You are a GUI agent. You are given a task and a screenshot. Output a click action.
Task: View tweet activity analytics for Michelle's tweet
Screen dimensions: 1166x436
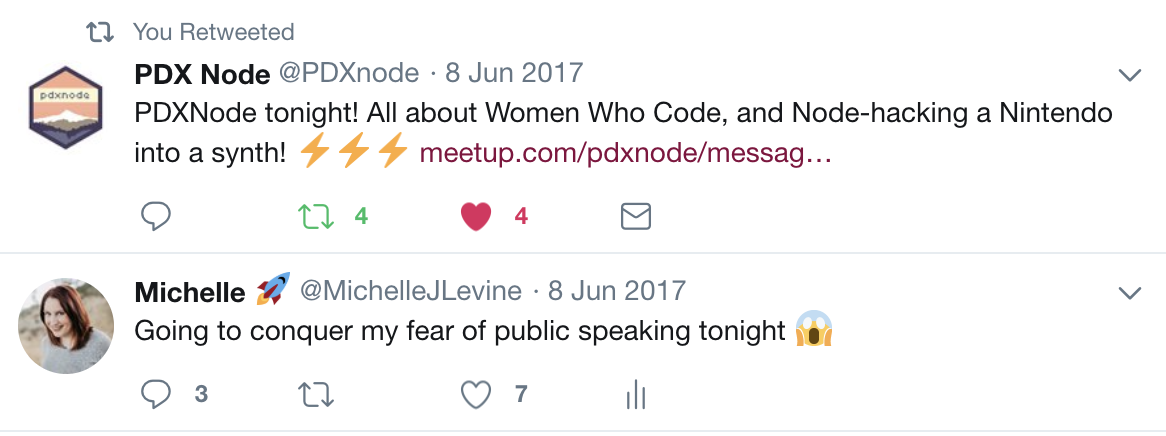636,396
